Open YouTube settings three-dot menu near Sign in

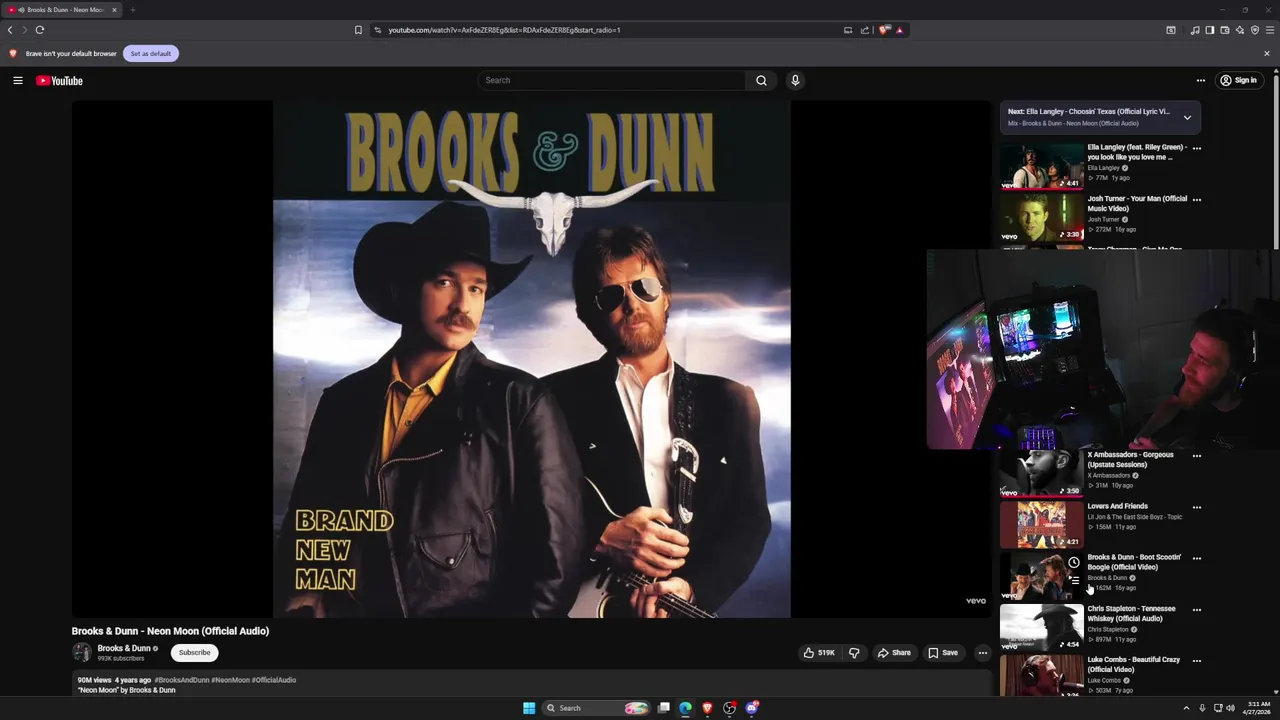coord(1201,80)
